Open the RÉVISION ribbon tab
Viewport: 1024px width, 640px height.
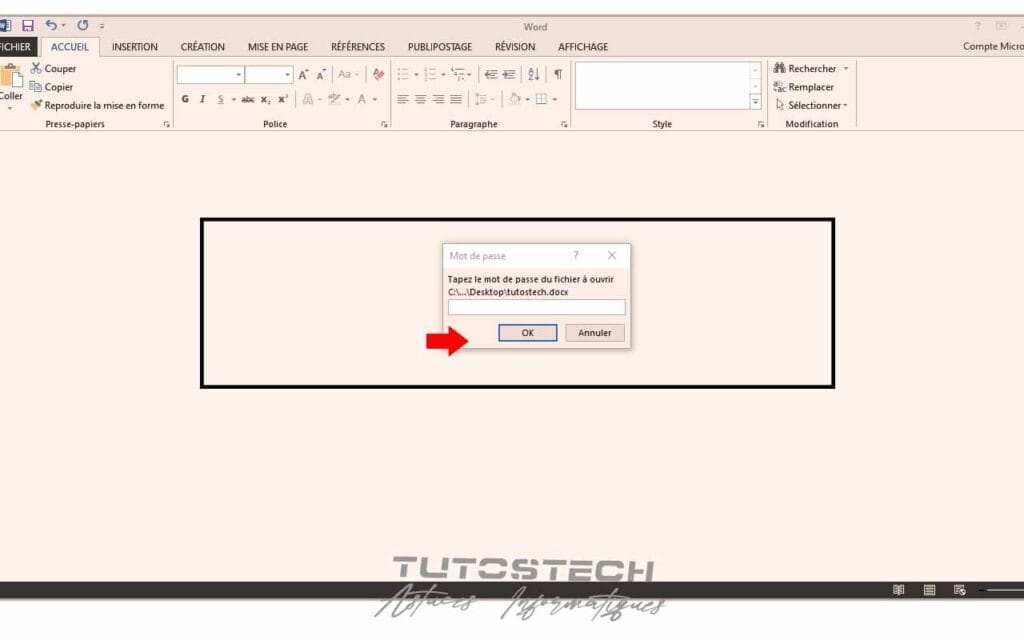point(515,46)
